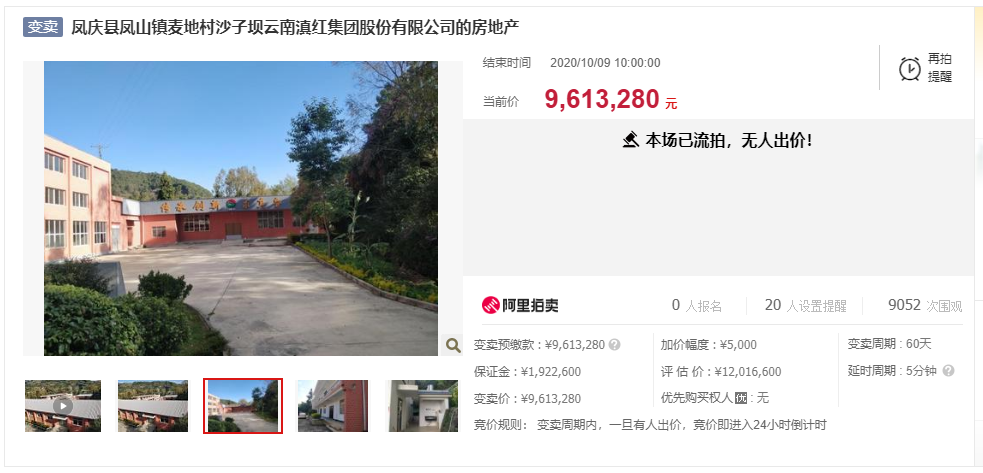Viewport: 983px width, 473px height.
Task: Click the 优 badge next to 优先购买权人
Action: point(740,398)
